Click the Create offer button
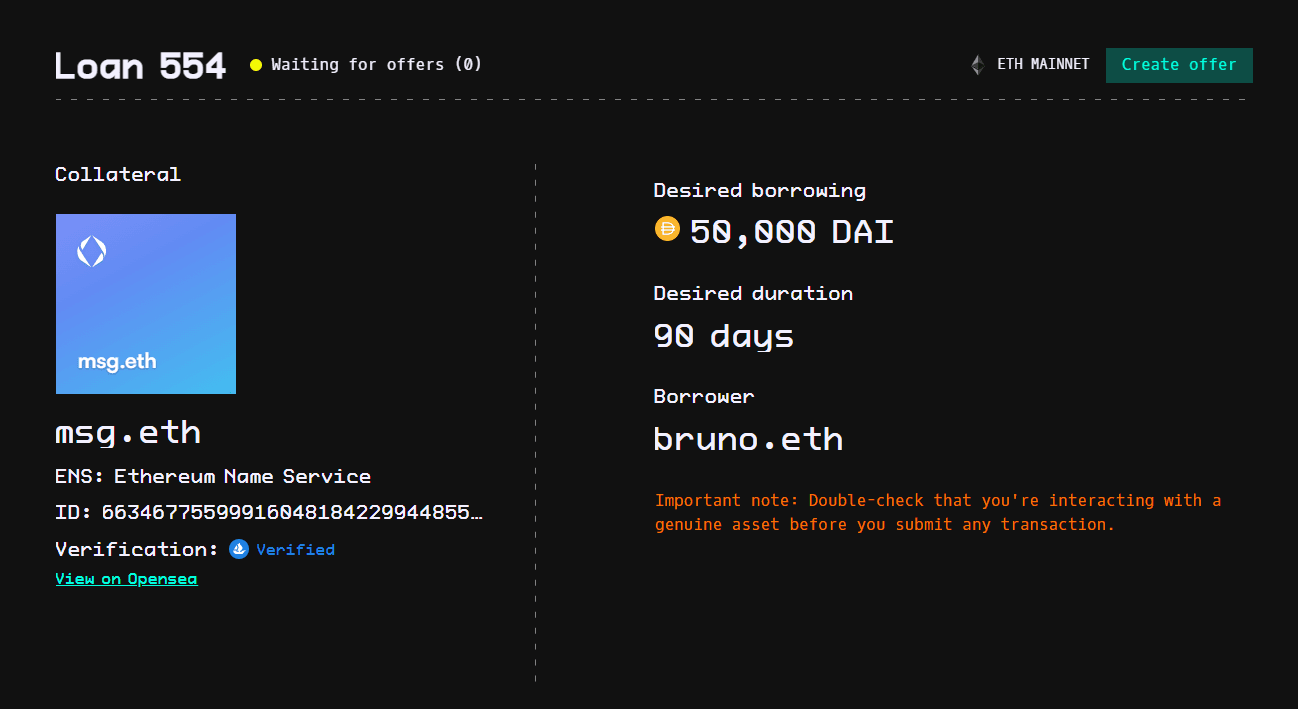1298x709 pixels. coord(1179,65)
